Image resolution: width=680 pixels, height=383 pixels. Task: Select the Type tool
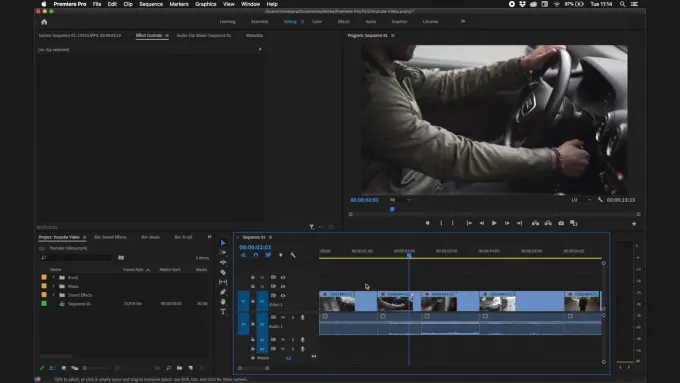click(223, 311)
